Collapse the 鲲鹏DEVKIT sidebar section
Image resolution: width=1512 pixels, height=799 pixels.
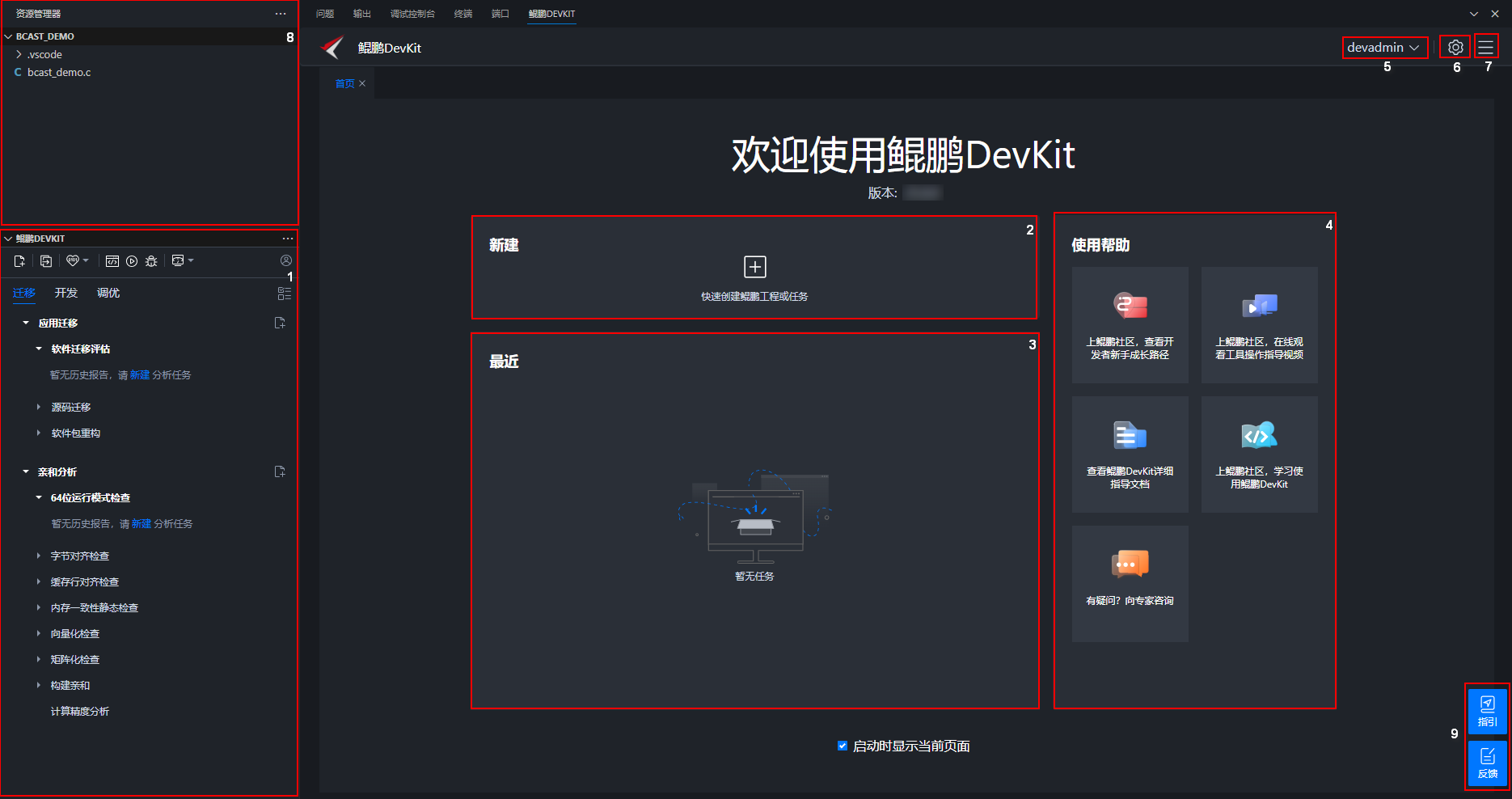(x=8, y=239)
